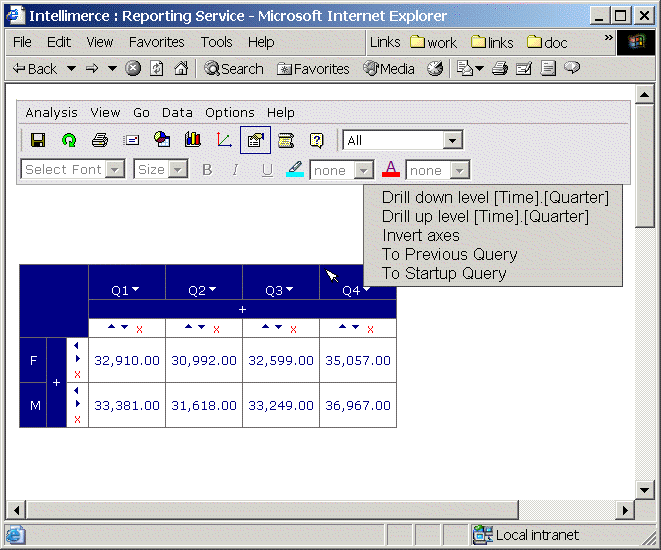The image size is (661, 550).
Task: Open the Q1 column header dropdown
Action: coord(135,289)
